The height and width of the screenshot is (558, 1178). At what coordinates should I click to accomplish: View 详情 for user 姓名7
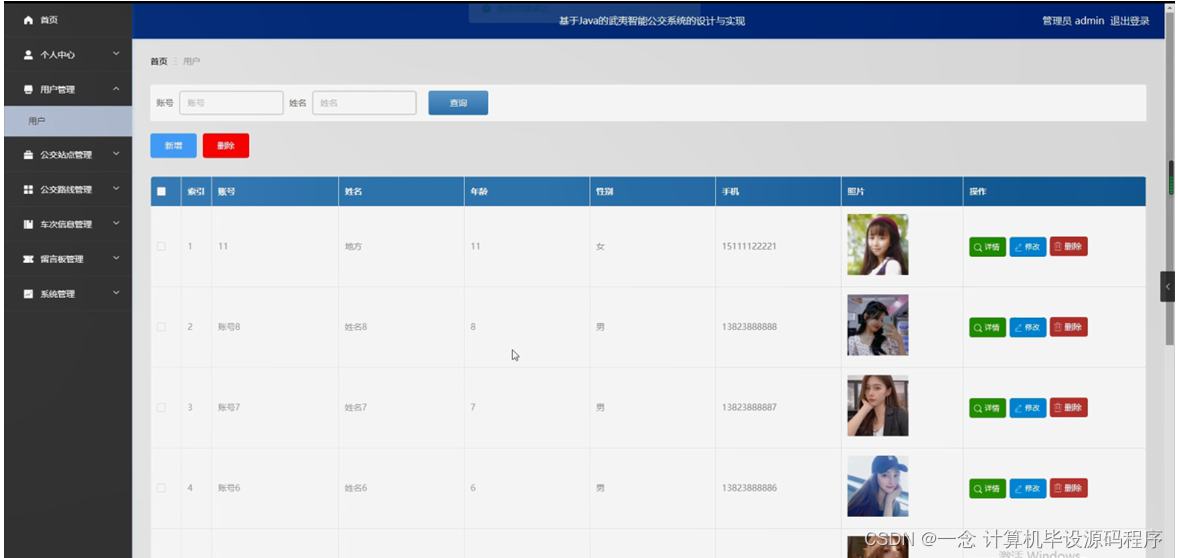pos(987,408)
